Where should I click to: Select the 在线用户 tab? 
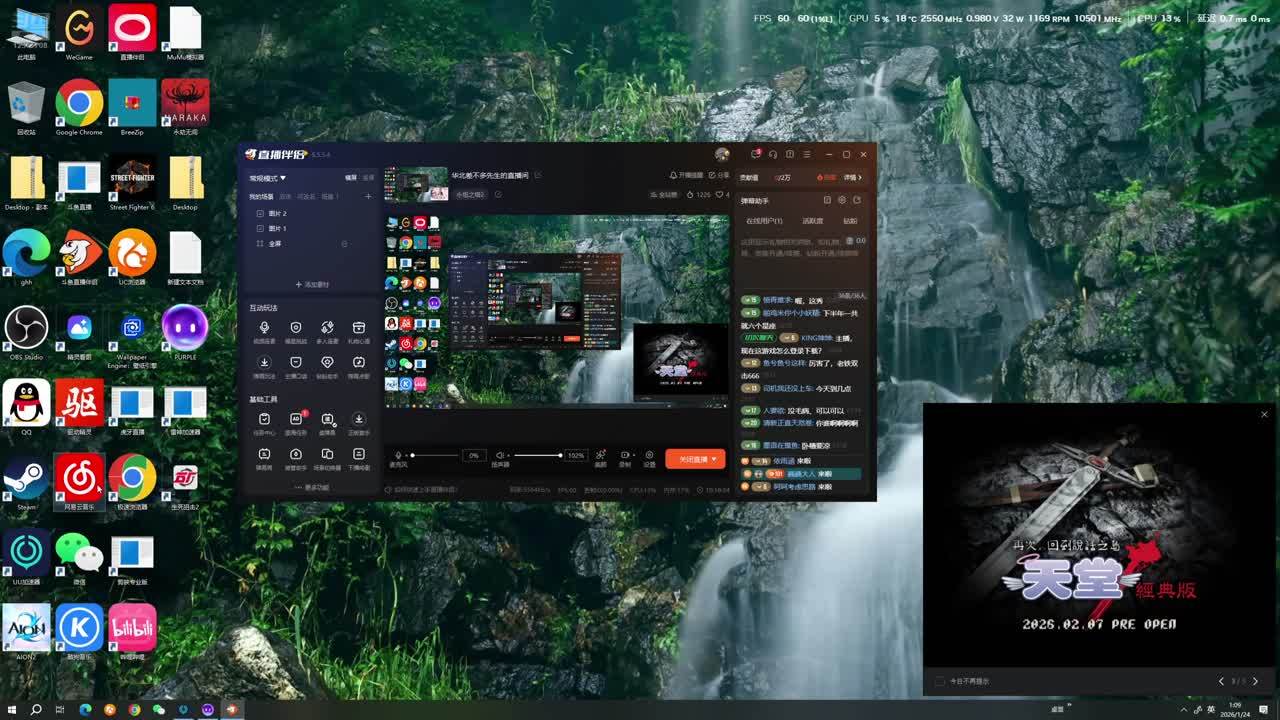coord(764,221)
